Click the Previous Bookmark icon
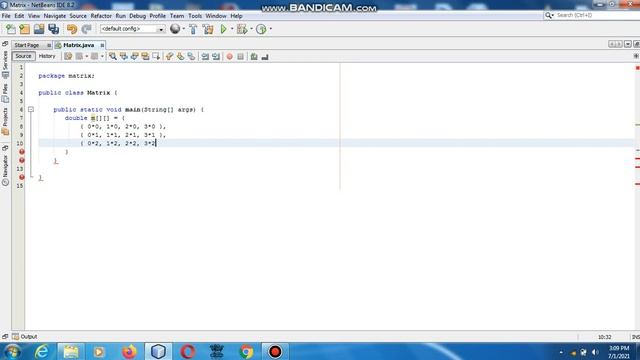Screen dimensions: 640x360 (x=169, y=57)
